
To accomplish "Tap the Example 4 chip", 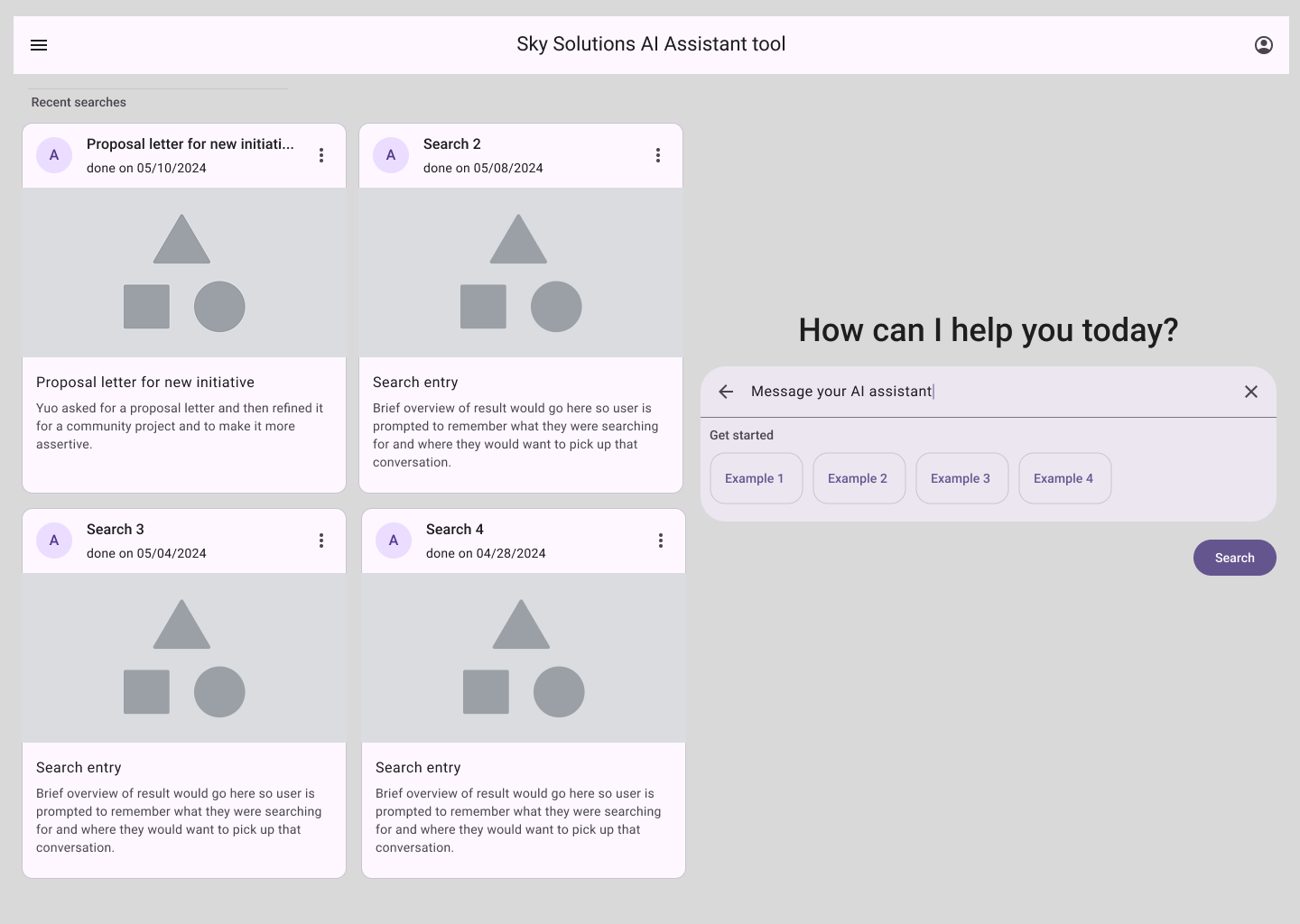I will click(x=1064, y=478).
